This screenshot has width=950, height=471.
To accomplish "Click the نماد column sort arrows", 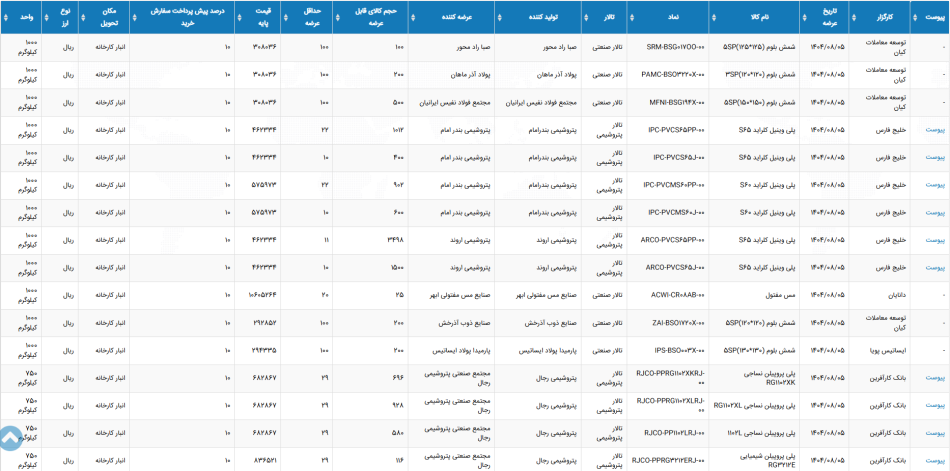I will 631,18.
